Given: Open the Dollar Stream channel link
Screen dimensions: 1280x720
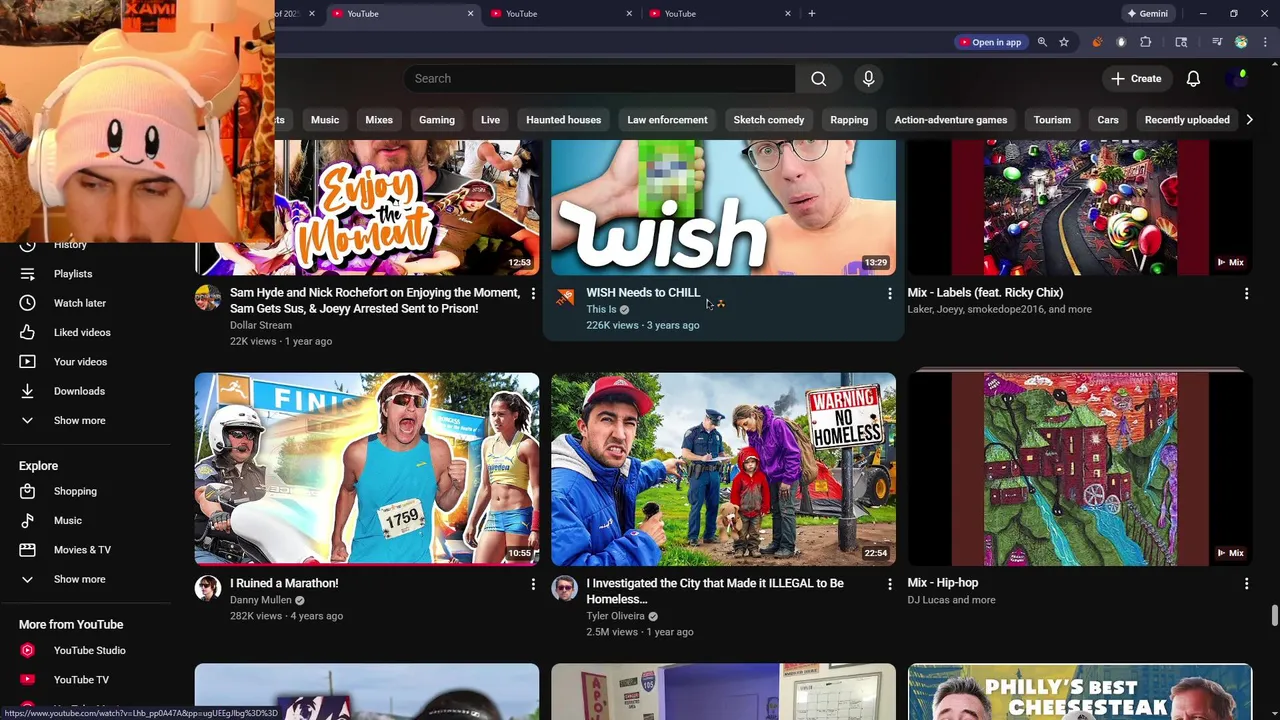Looking at the screenshot, I should 261,325.
